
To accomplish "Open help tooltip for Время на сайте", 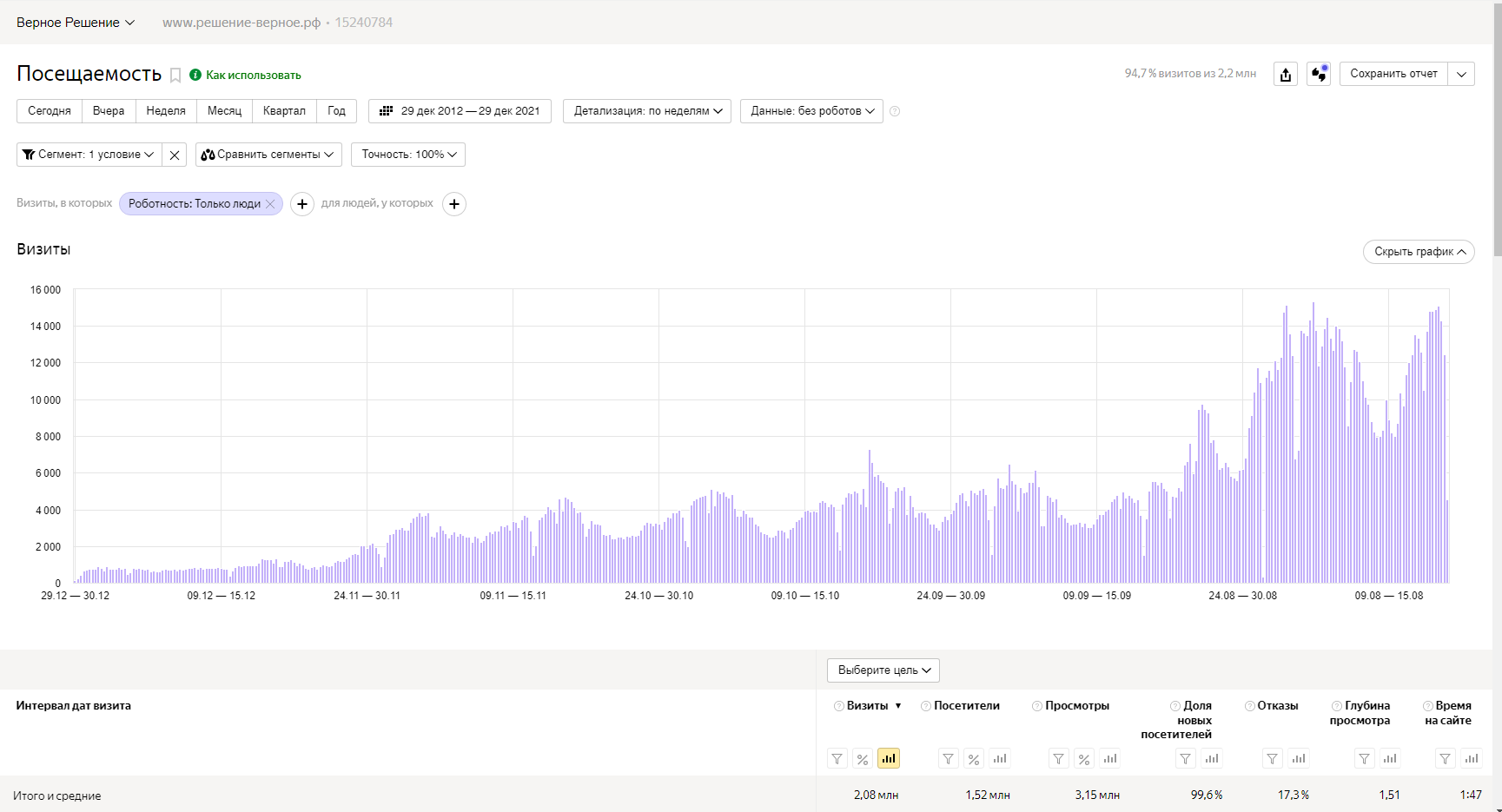I will 1428,706.
